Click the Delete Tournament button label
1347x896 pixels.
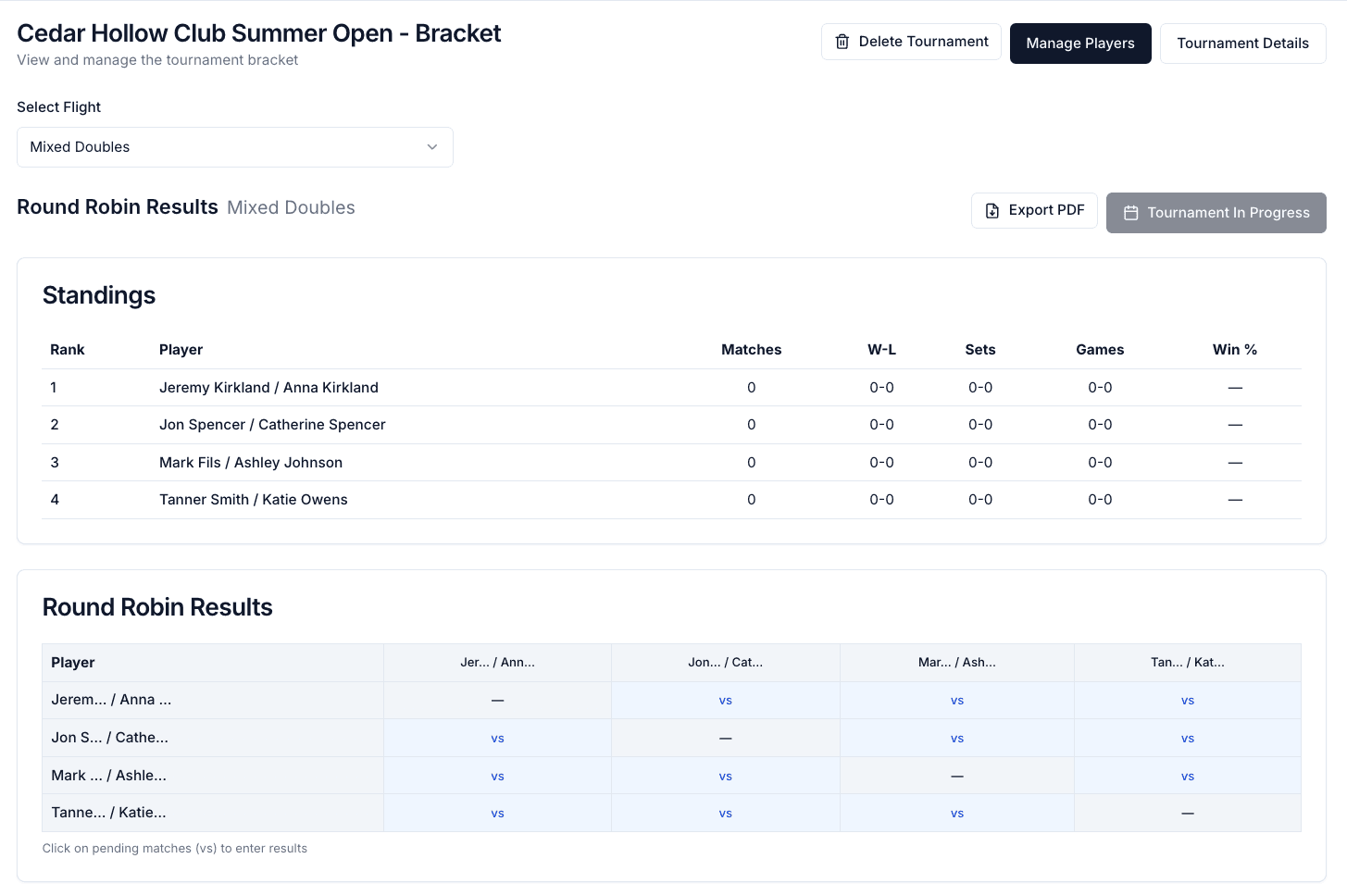point(923,42)
